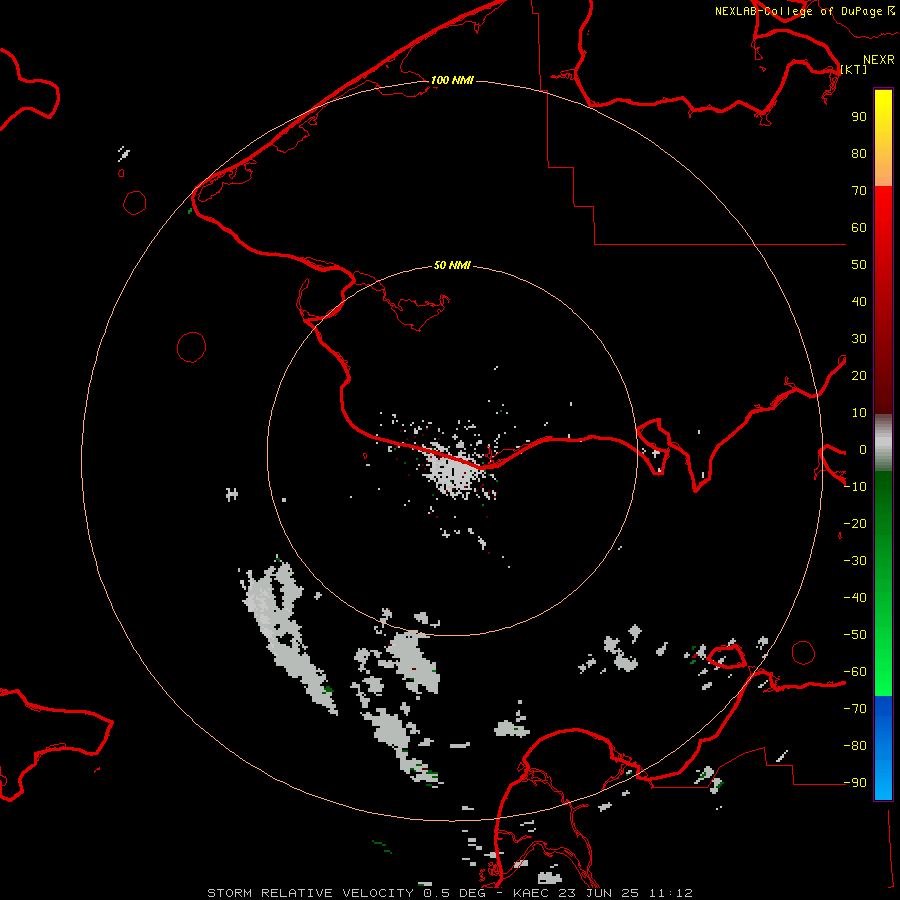Click the "60" value on the velocity scale
900x900 pixels.
coord(859,228)
